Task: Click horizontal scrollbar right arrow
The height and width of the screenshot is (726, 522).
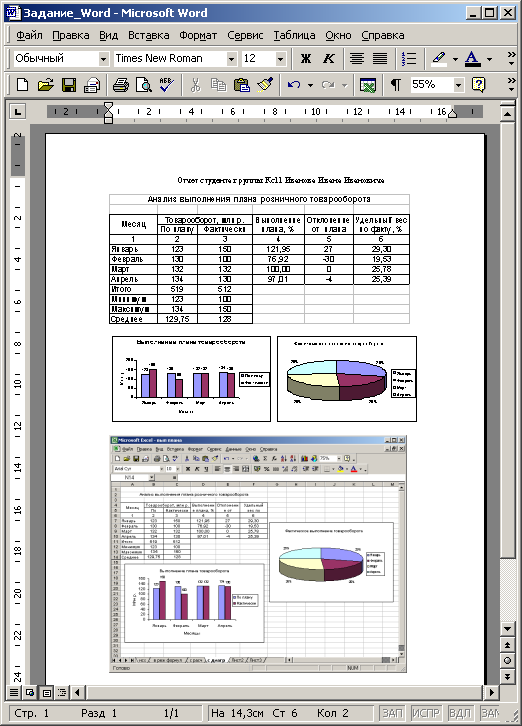Action: tap(491, 693)
